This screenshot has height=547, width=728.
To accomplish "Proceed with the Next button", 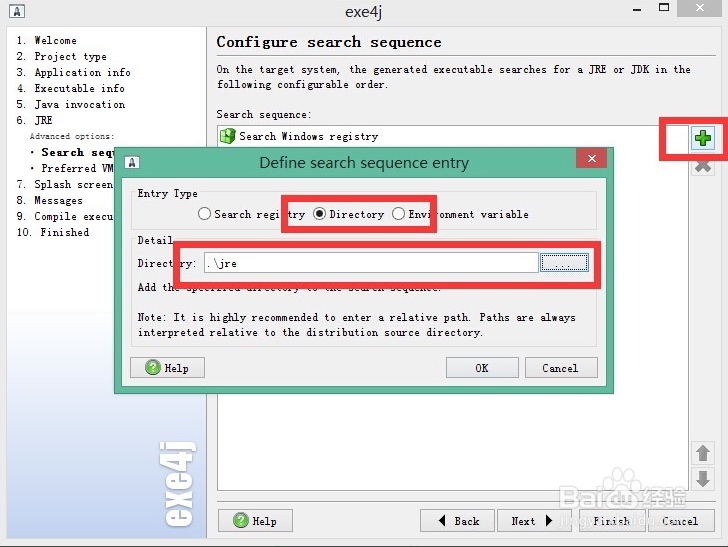I will pyautogui.click(x=533, y=521).
